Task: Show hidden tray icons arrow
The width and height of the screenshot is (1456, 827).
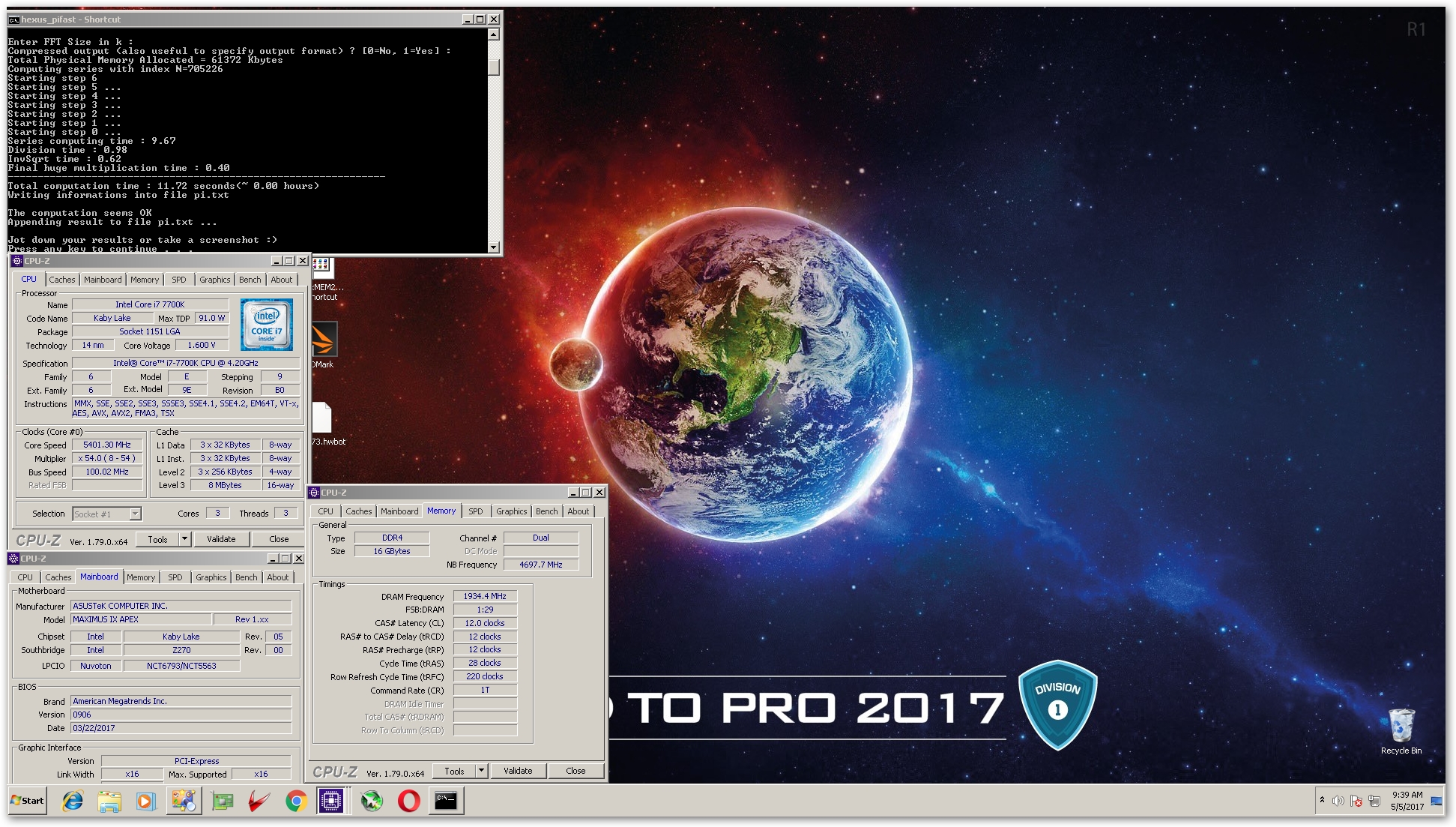Action: tap(1322, 800)
